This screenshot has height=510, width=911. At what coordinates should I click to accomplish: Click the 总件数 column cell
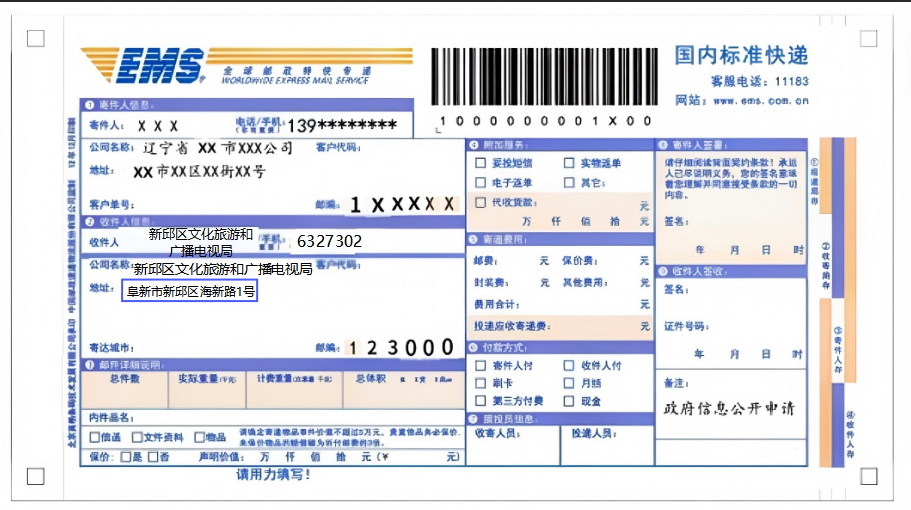124,390
